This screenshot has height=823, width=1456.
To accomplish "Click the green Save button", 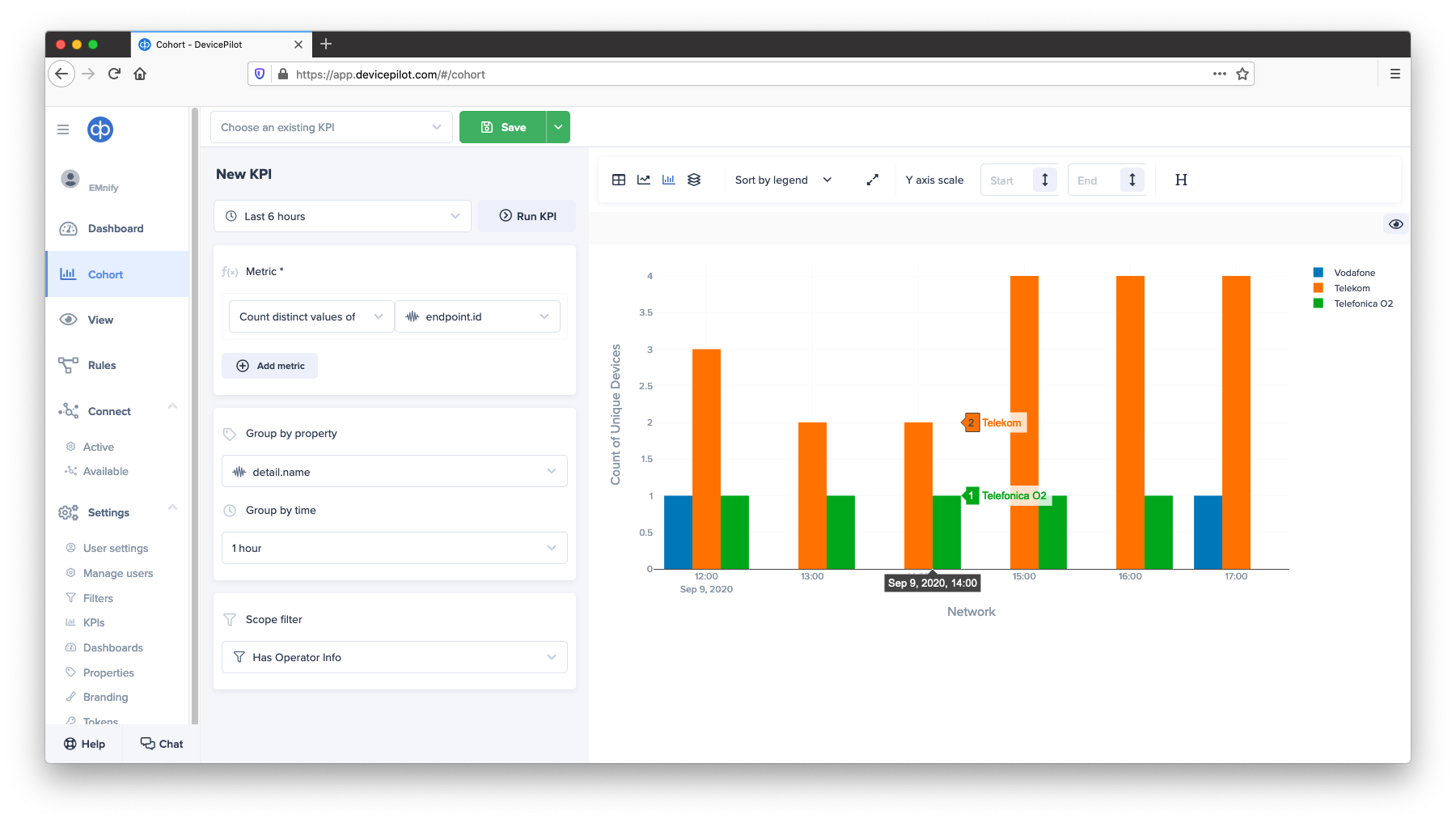I will tap(503, 127).
